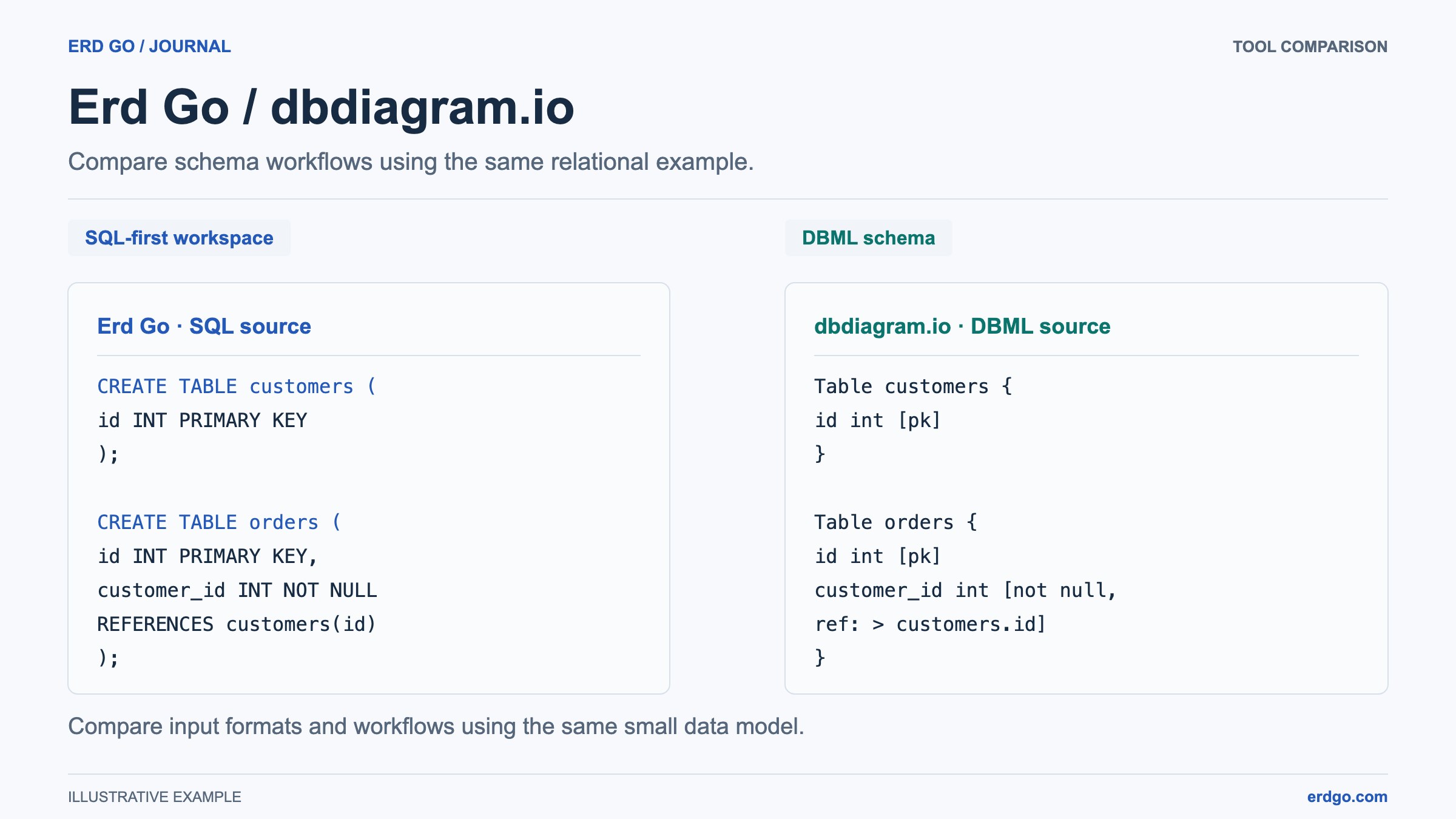Viewport: 1456px width, 819px height.
Task: Click the ILLUSTRATIVE EXAMPLE footer label
Action: point(155,797)
